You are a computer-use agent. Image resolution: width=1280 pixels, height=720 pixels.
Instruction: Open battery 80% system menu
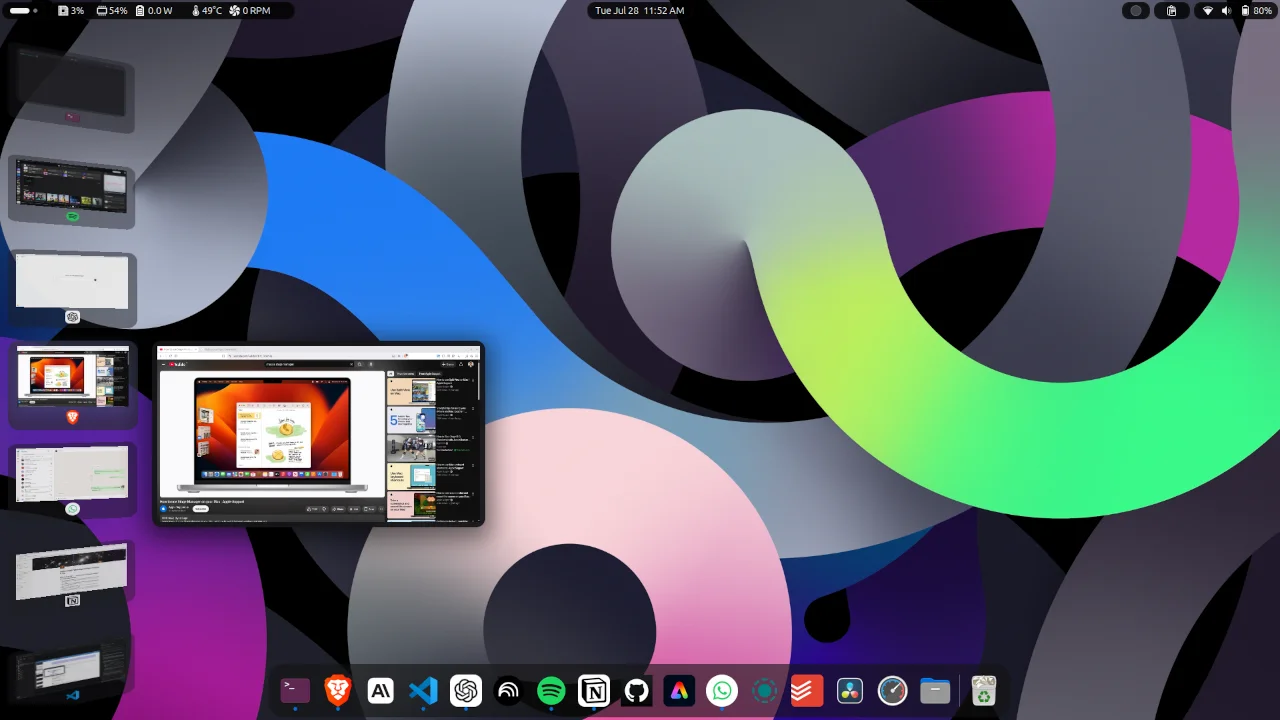(1256, 10)
